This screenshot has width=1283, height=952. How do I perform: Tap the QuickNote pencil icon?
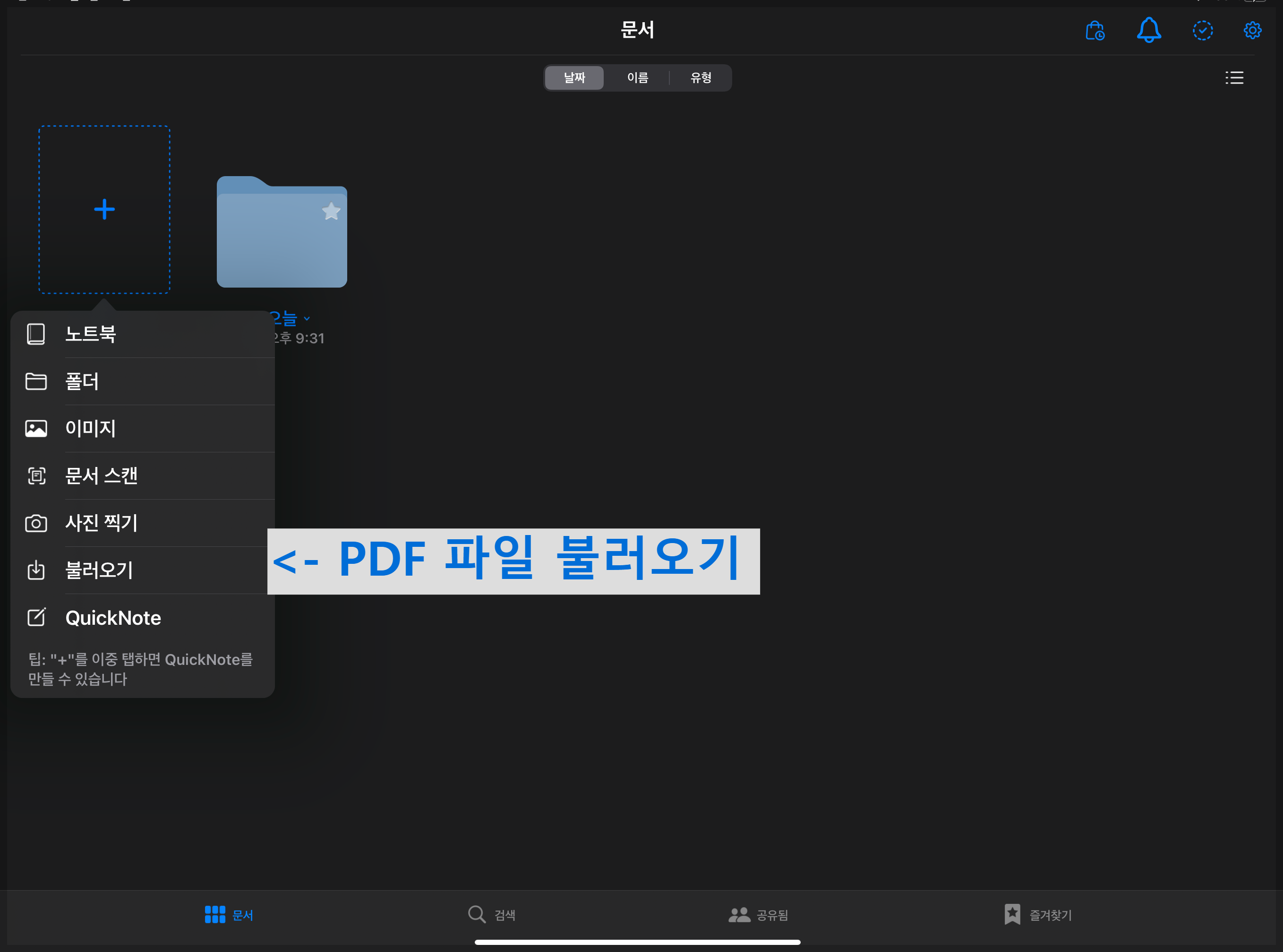pos(36,617)
